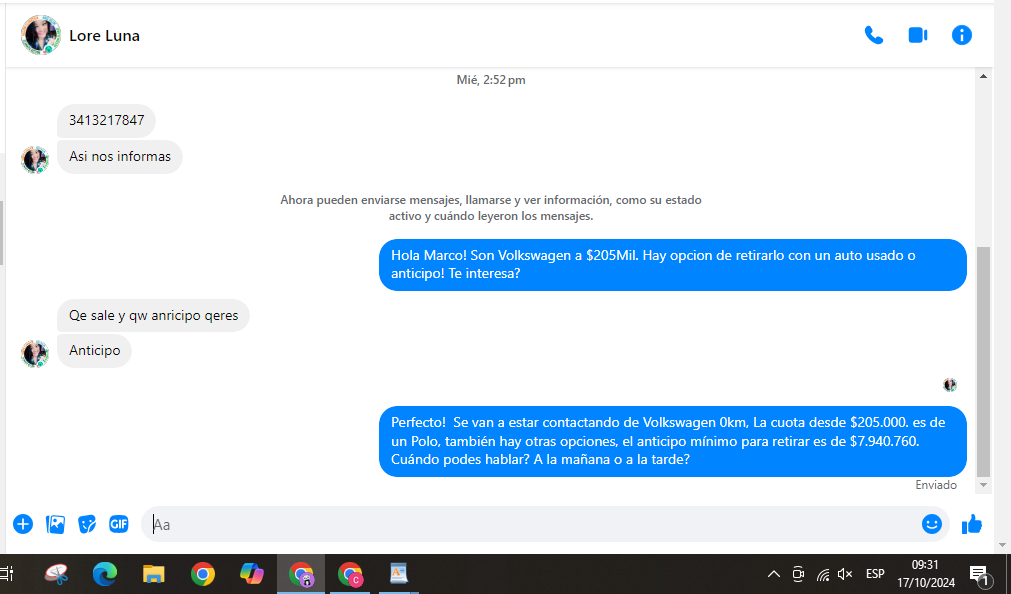Attach a photo or file
This screenshot has height=594, width=1011.
(55, 524)
